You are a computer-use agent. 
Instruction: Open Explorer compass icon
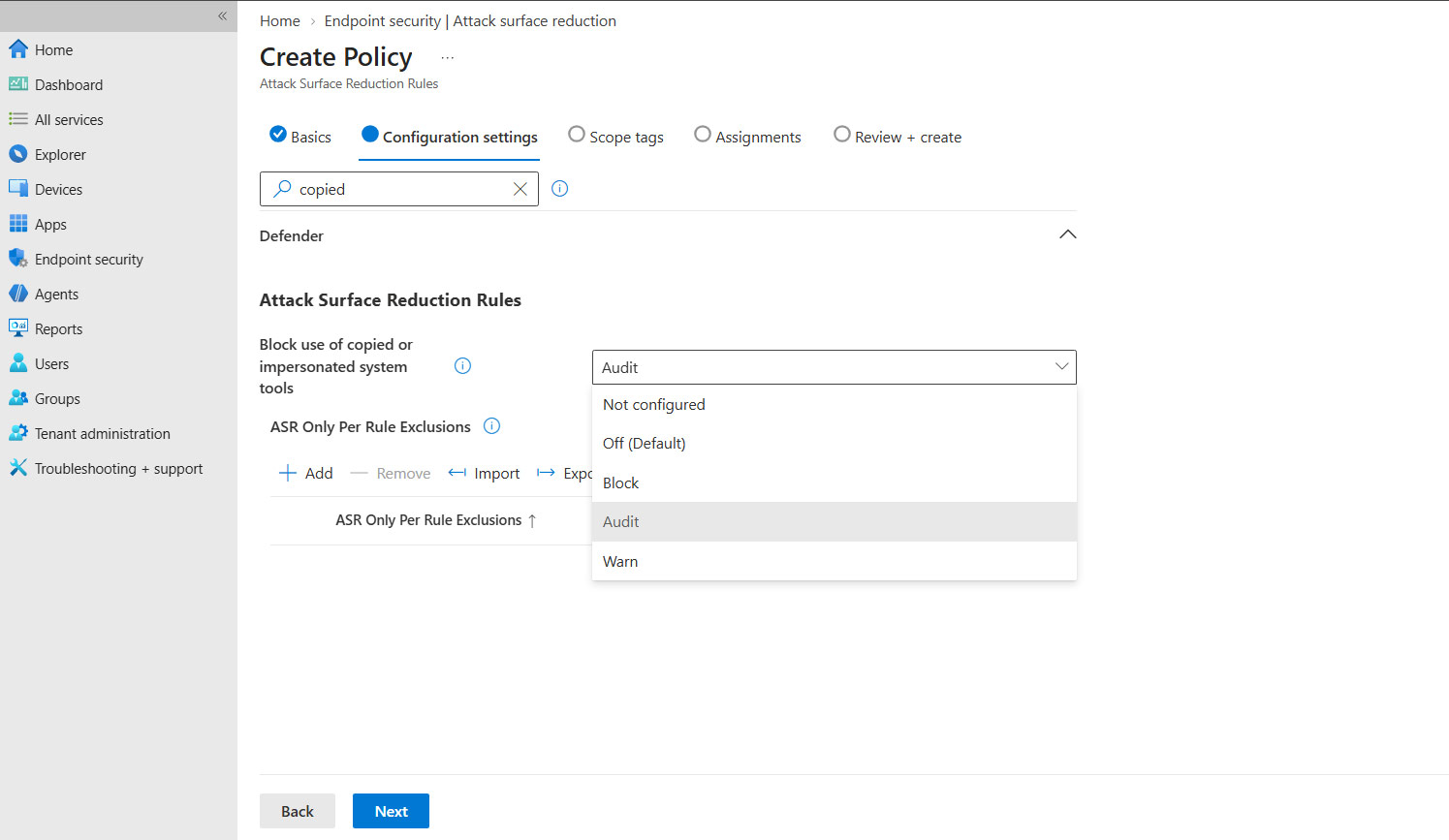point(18,154)
